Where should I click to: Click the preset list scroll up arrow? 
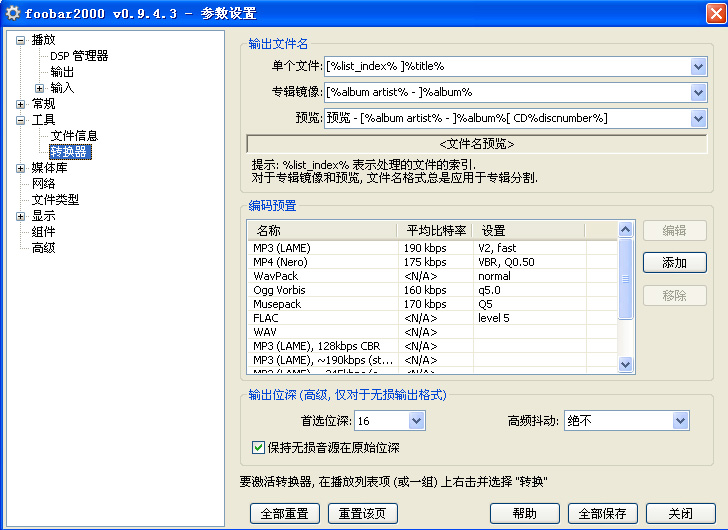[x=625, y=229]
